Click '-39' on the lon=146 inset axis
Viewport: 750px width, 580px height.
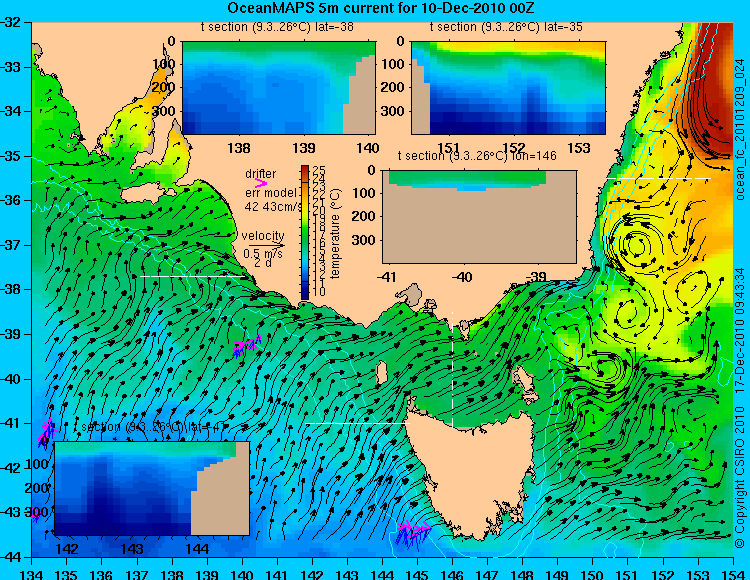(x=536, y=277)
